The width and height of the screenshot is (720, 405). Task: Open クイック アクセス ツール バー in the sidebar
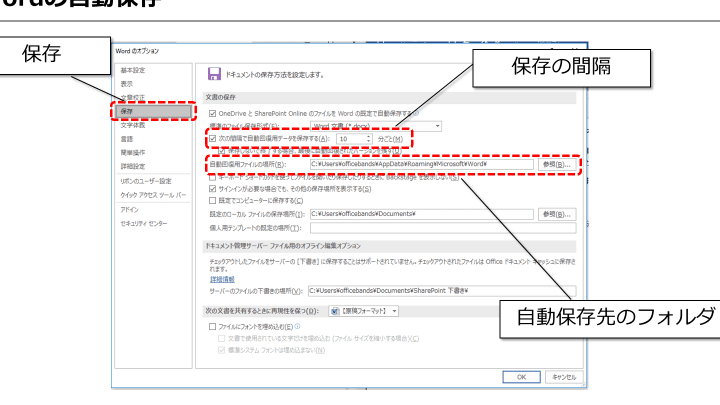[153, 195]
